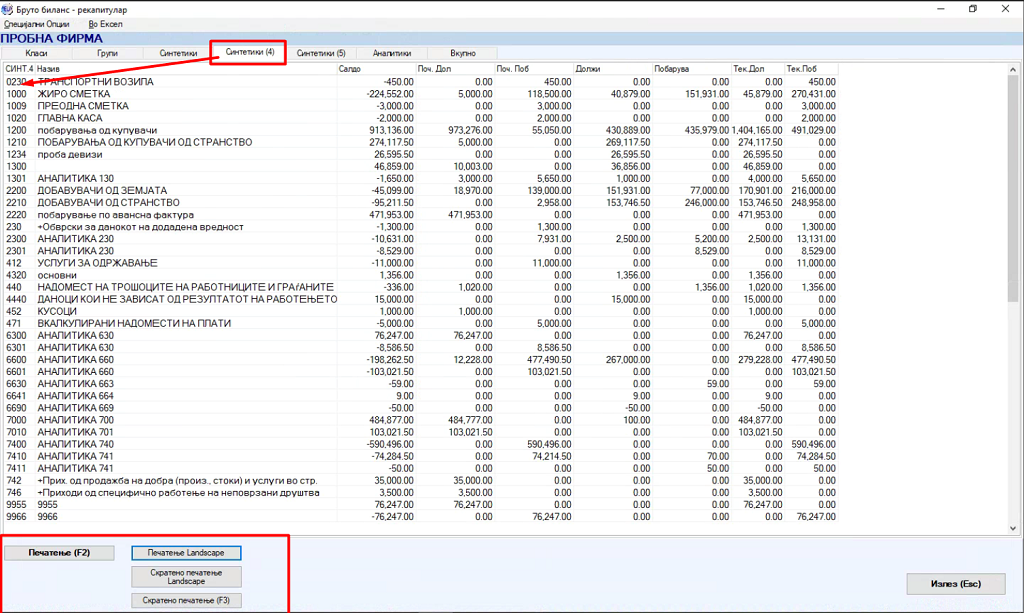
Task: Click the application icon in title bar
Action: pyautogui.click(x=9, y=7)
